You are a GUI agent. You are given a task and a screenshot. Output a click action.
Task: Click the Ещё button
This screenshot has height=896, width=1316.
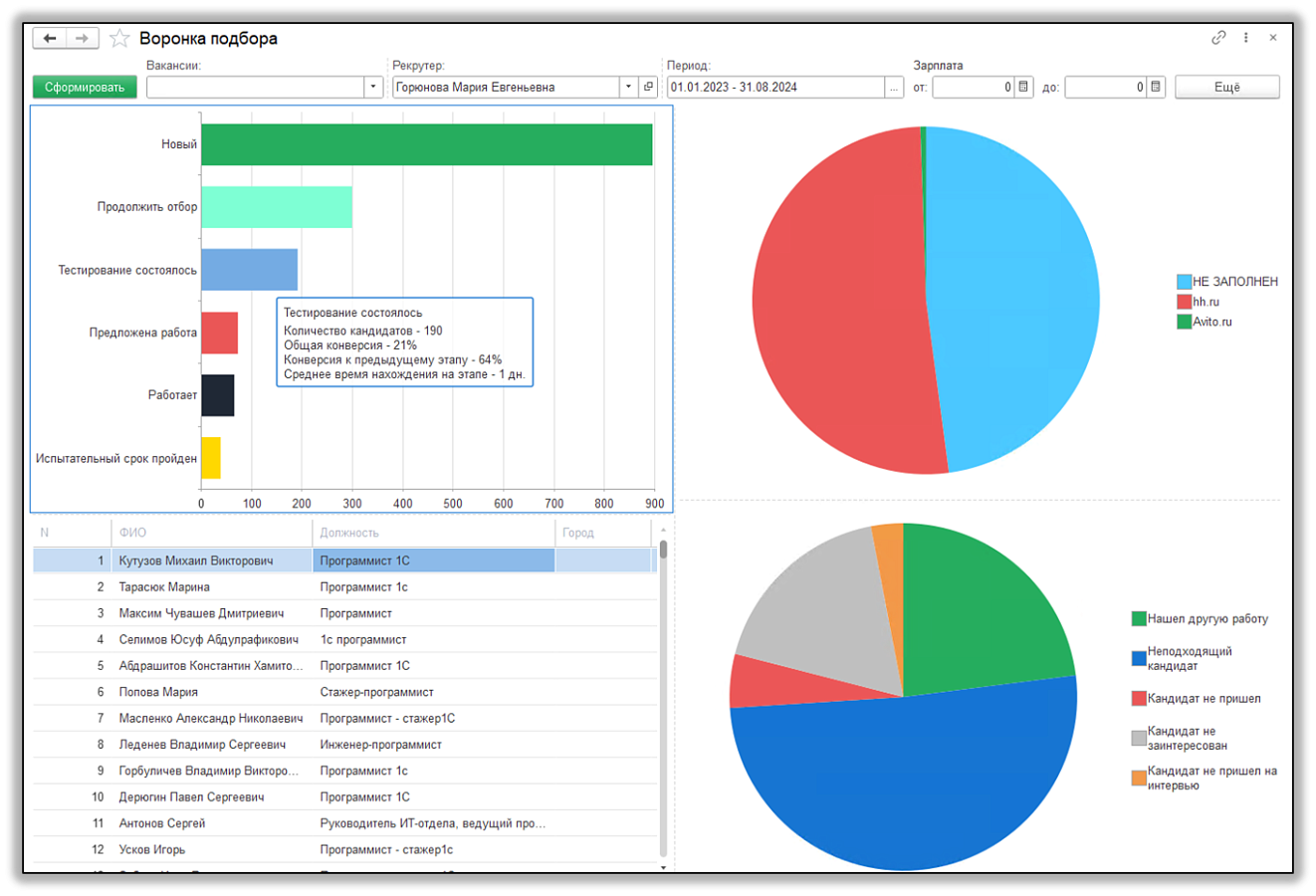coord(1227,88)
